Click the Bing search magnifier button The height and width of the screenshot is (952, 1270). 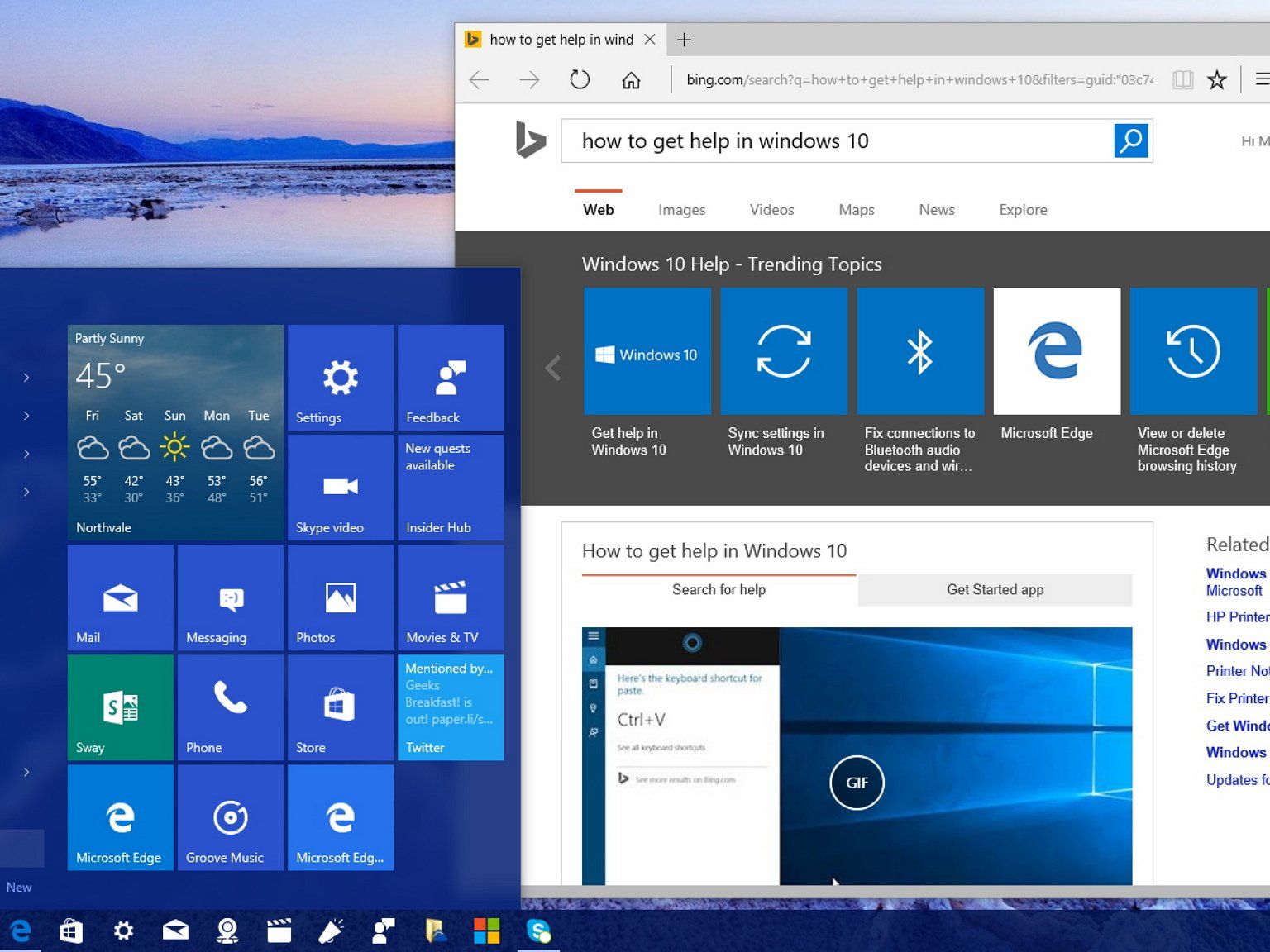1131,140
